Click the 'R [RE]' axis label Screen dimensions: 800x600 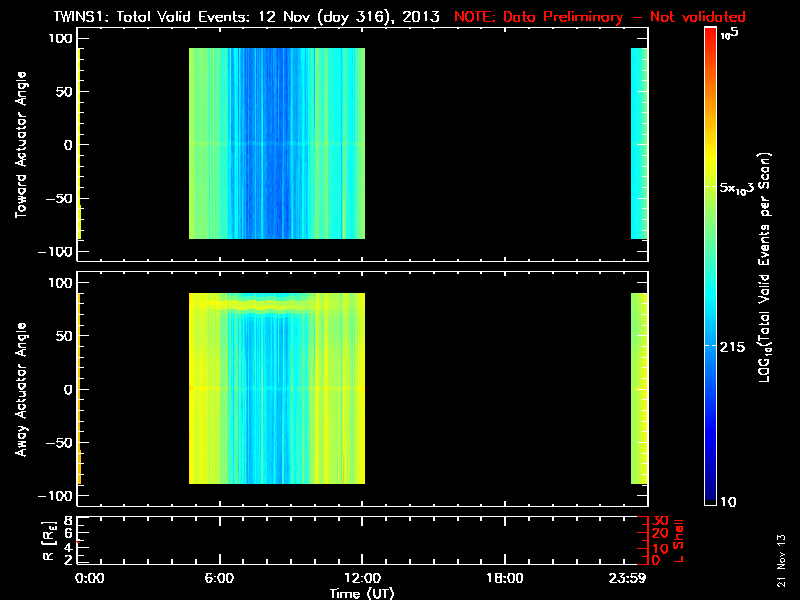click(48, 541)
